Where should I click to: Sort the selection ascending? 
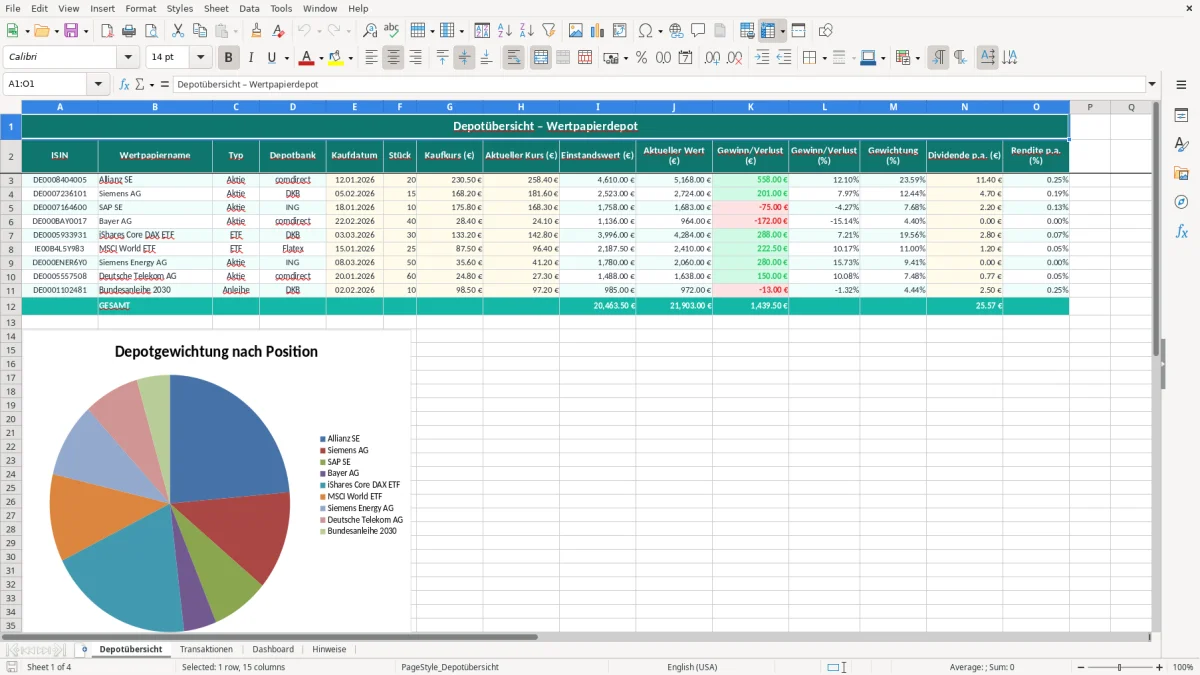click(x=504, y=31)
